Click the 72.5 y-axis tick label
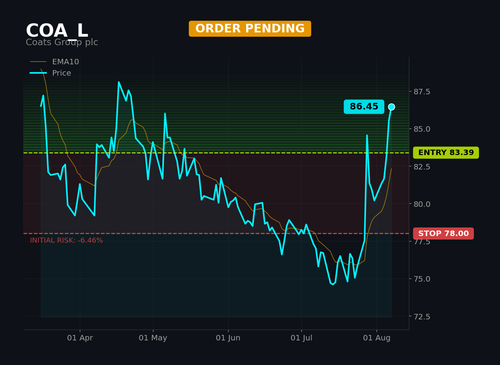The image size is (500, 365). point(422,317)
